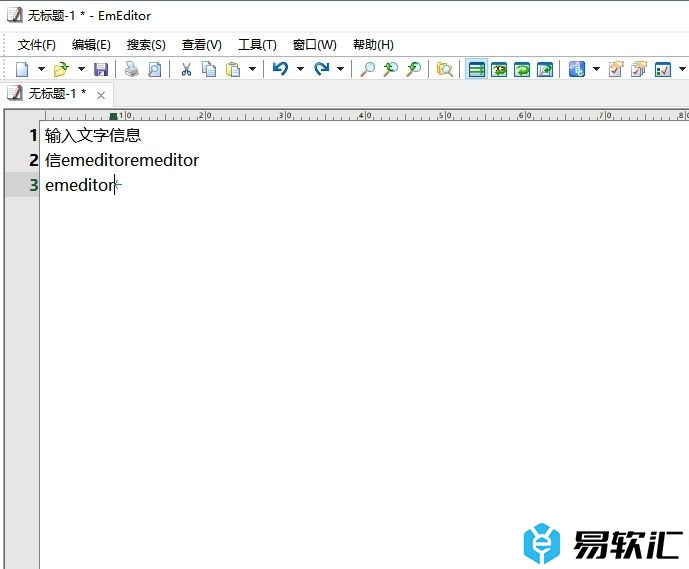Open Find in Files folder-magnifier icon

pos(444,69)
